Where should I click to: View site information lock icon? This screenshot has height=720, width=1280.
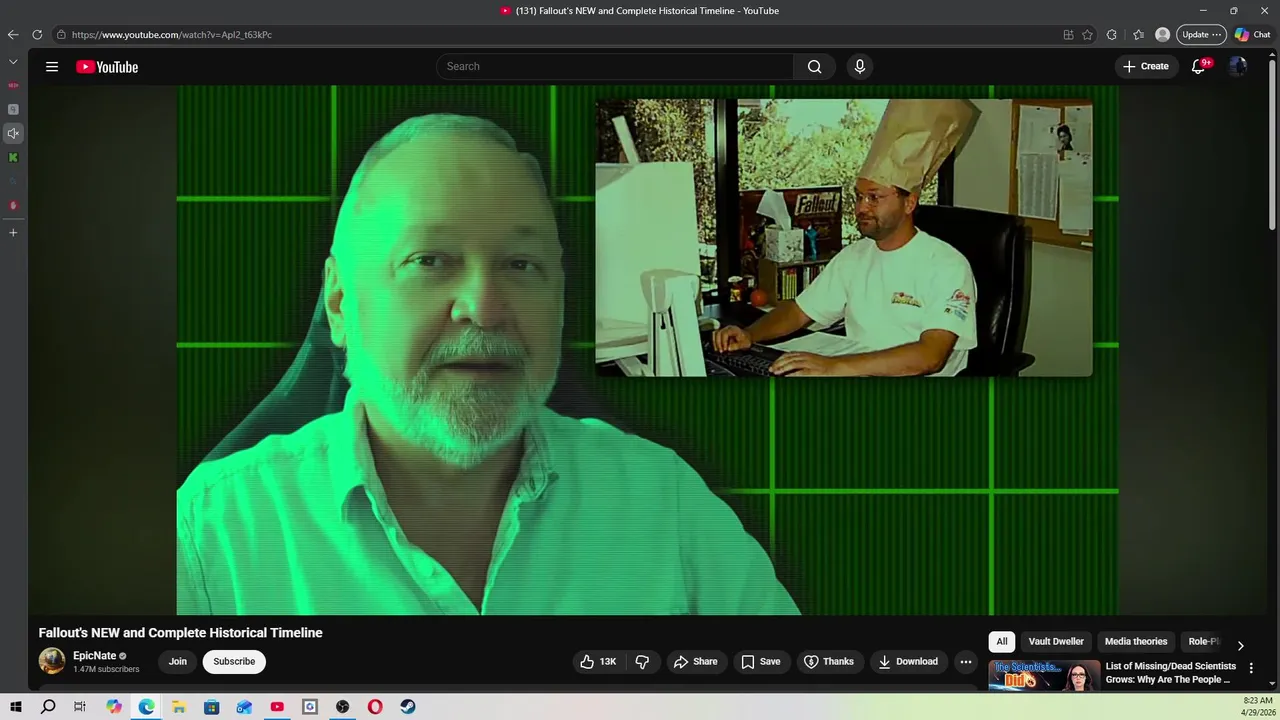pos(61,34)
